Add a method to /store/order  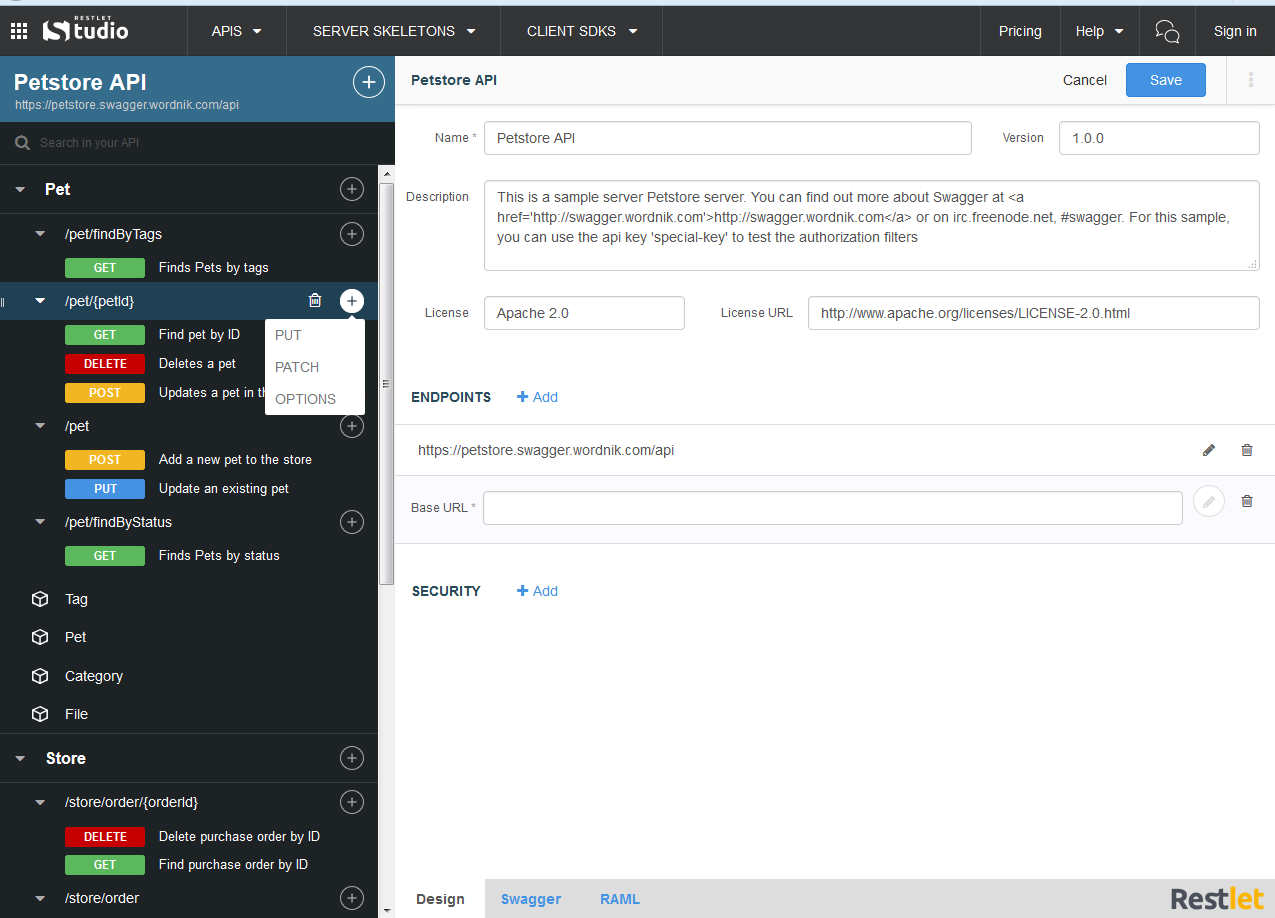[x=352, y=898]
